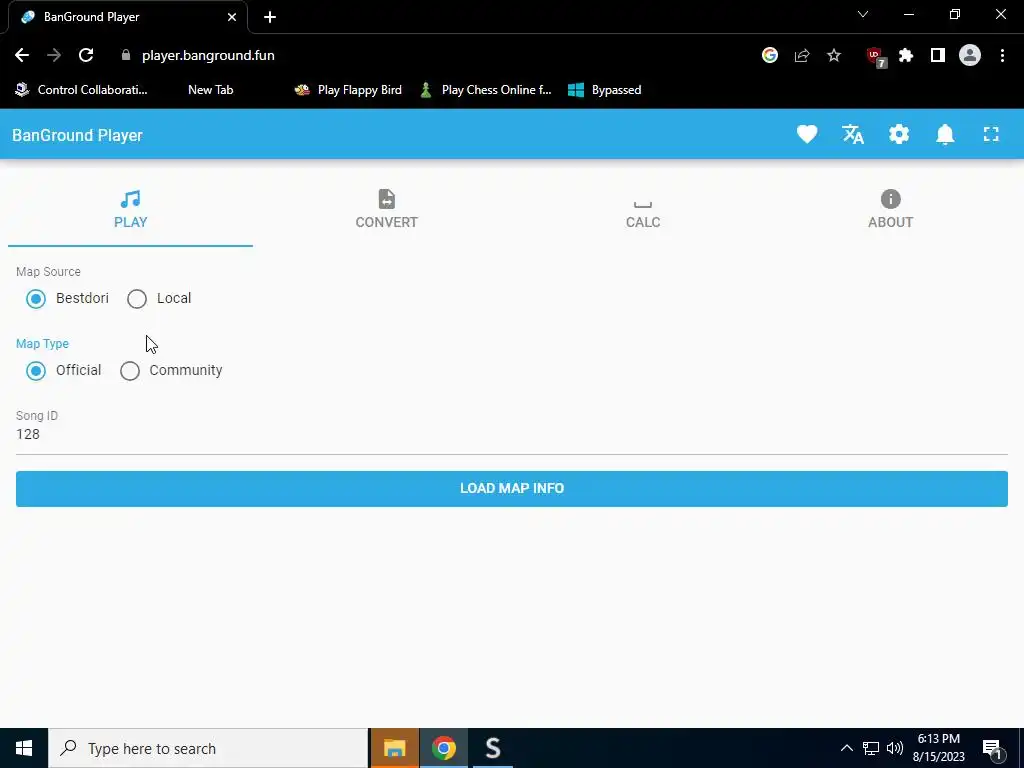1024x768 pixels.
Task: Open a new tab with plus button
Action: pos(270,17)
